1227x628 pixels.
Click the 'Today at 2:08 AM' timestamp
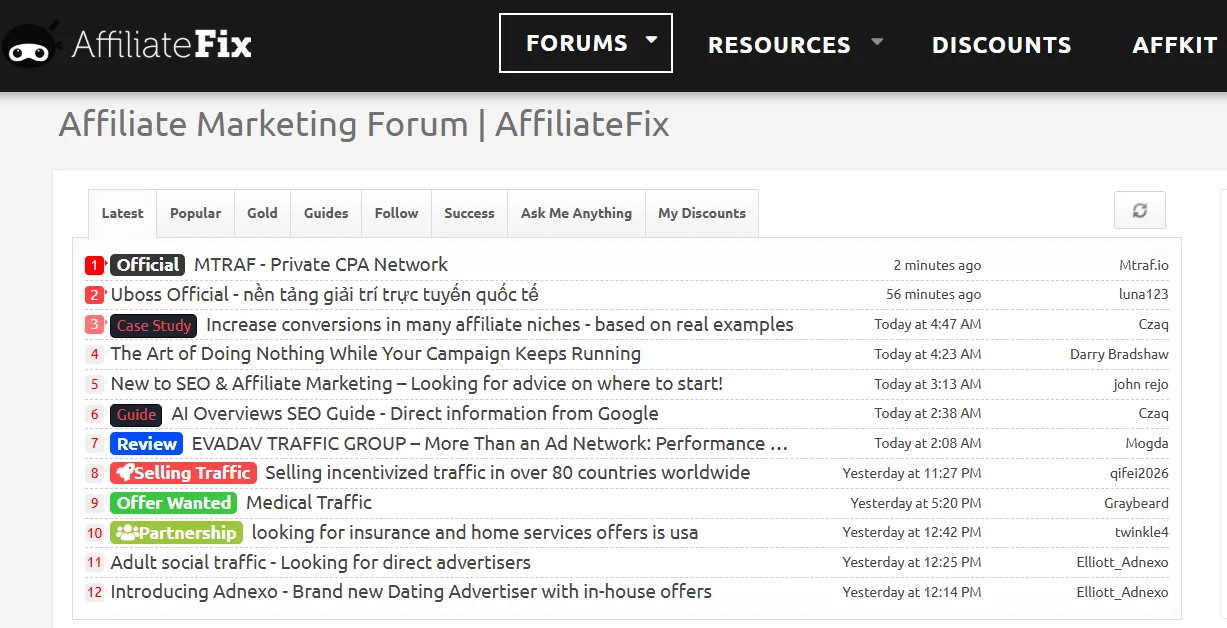click(x=928, y=443)
